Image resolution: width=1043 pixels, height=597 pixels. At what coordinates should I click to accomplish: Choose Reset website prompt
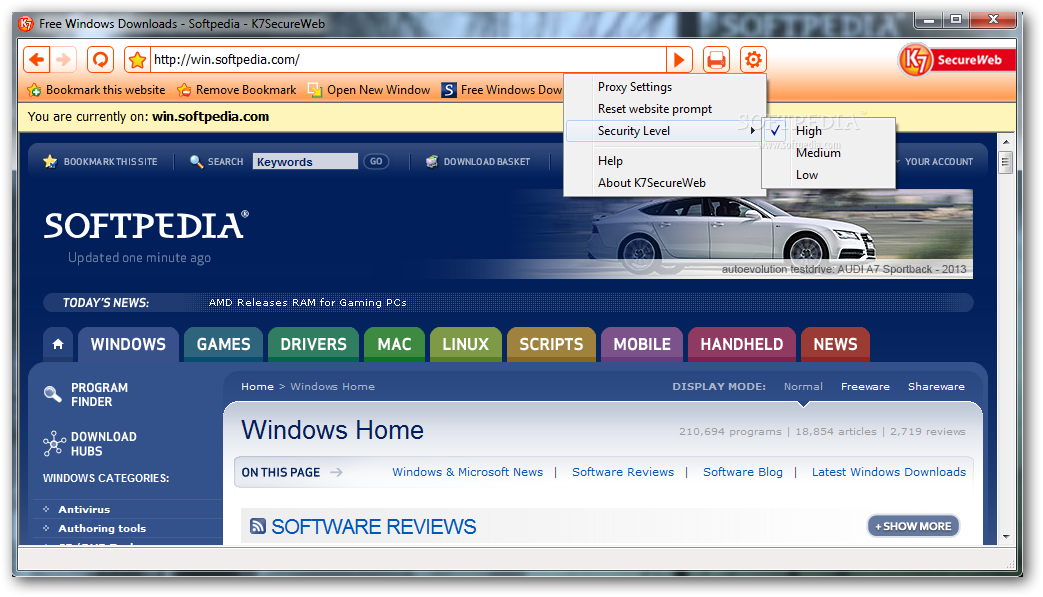click(664, 109)
